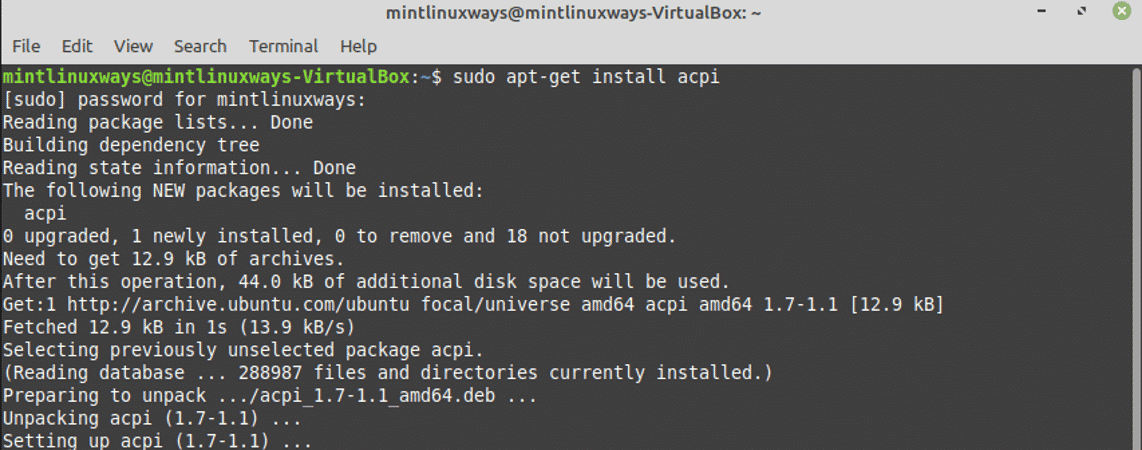Click the window title bar text
The height and width of the screenshot is (450, 1142).
click(x=573, y=13)
